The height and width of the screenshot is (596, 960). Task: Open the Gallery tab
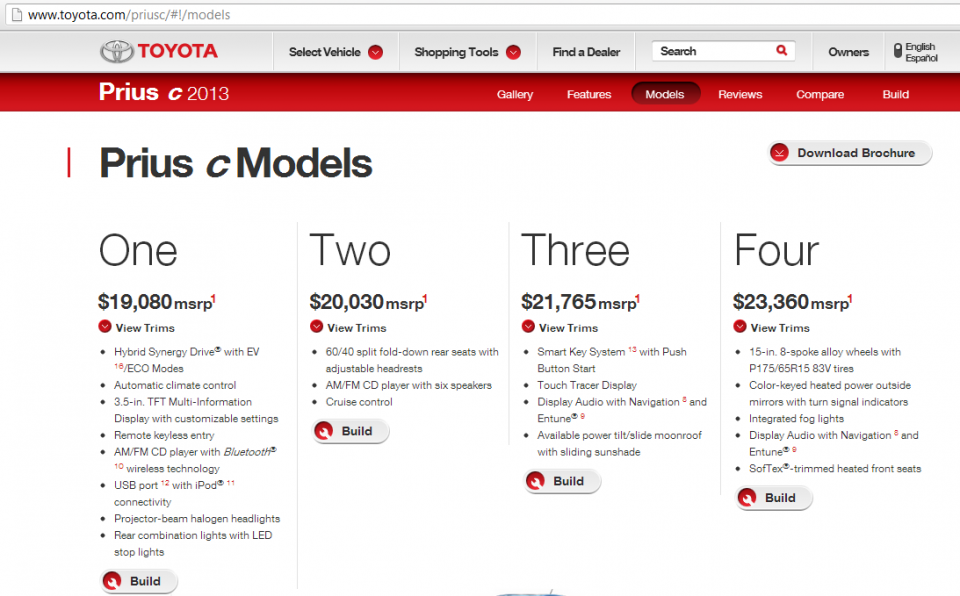click(x=515, y=94)
